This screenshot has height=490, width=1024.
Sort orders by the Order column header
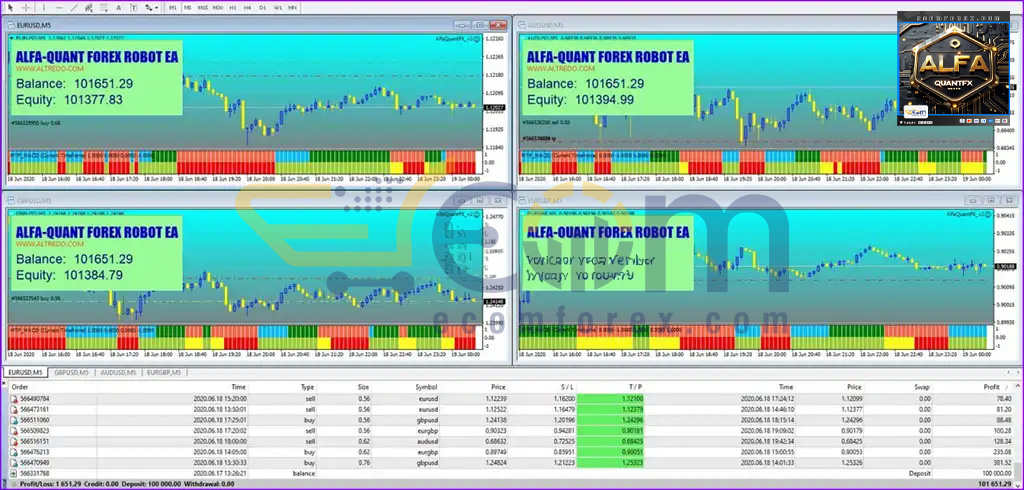pyautogui.click(x=20, y=387)
